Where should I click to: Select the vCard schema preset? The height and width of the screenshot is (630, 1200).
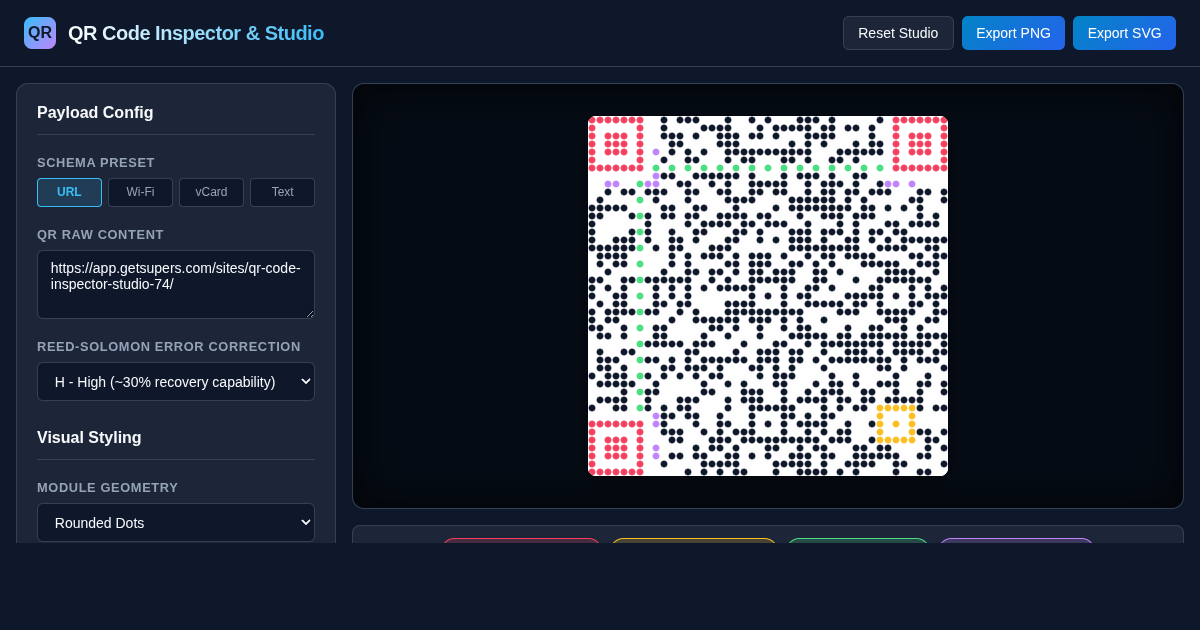pyautogui.click(x=211, y=192)
